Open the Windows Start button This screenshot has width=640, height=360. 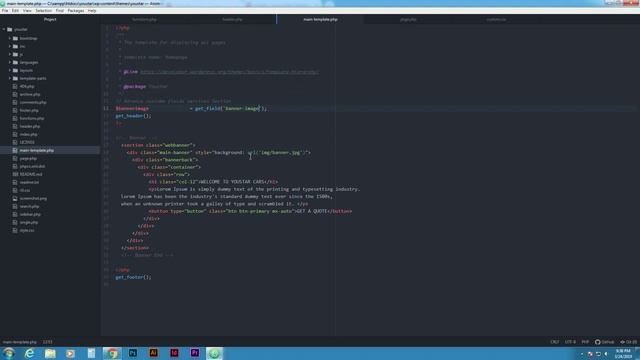click(x=9, y=353)
